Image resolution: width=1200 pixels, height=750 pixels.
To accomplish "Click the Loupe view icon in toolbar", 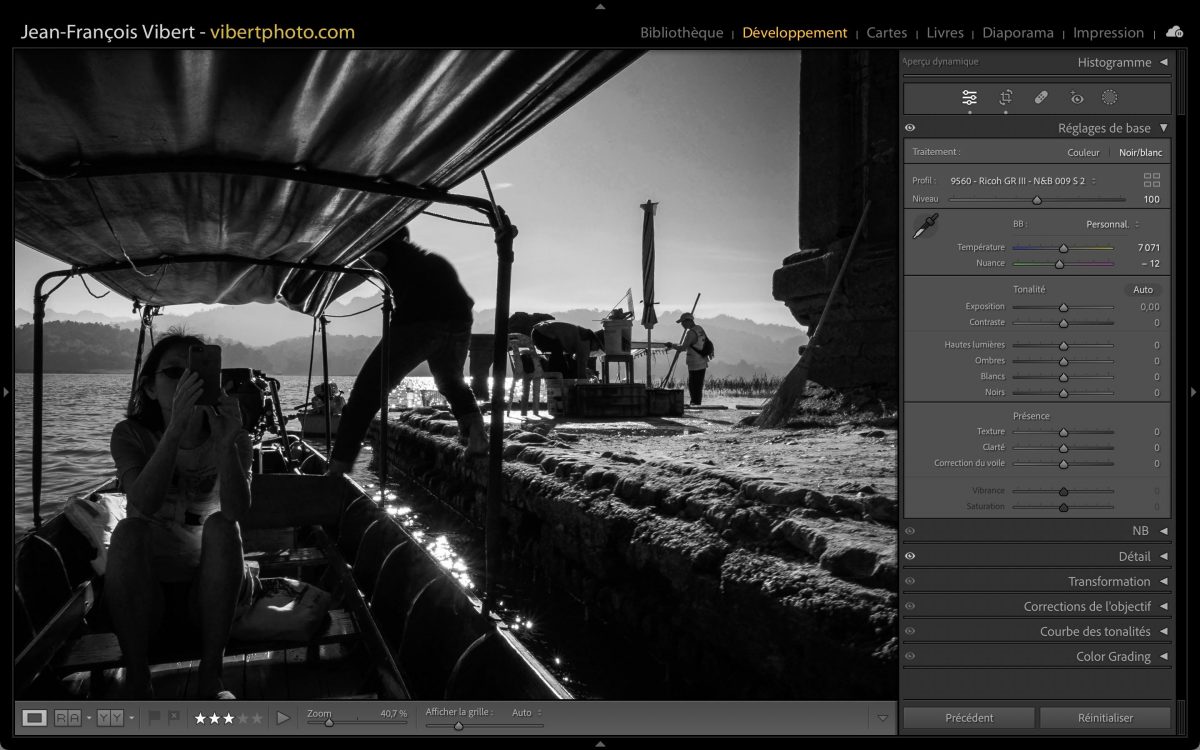I will [x=35, y=717].
